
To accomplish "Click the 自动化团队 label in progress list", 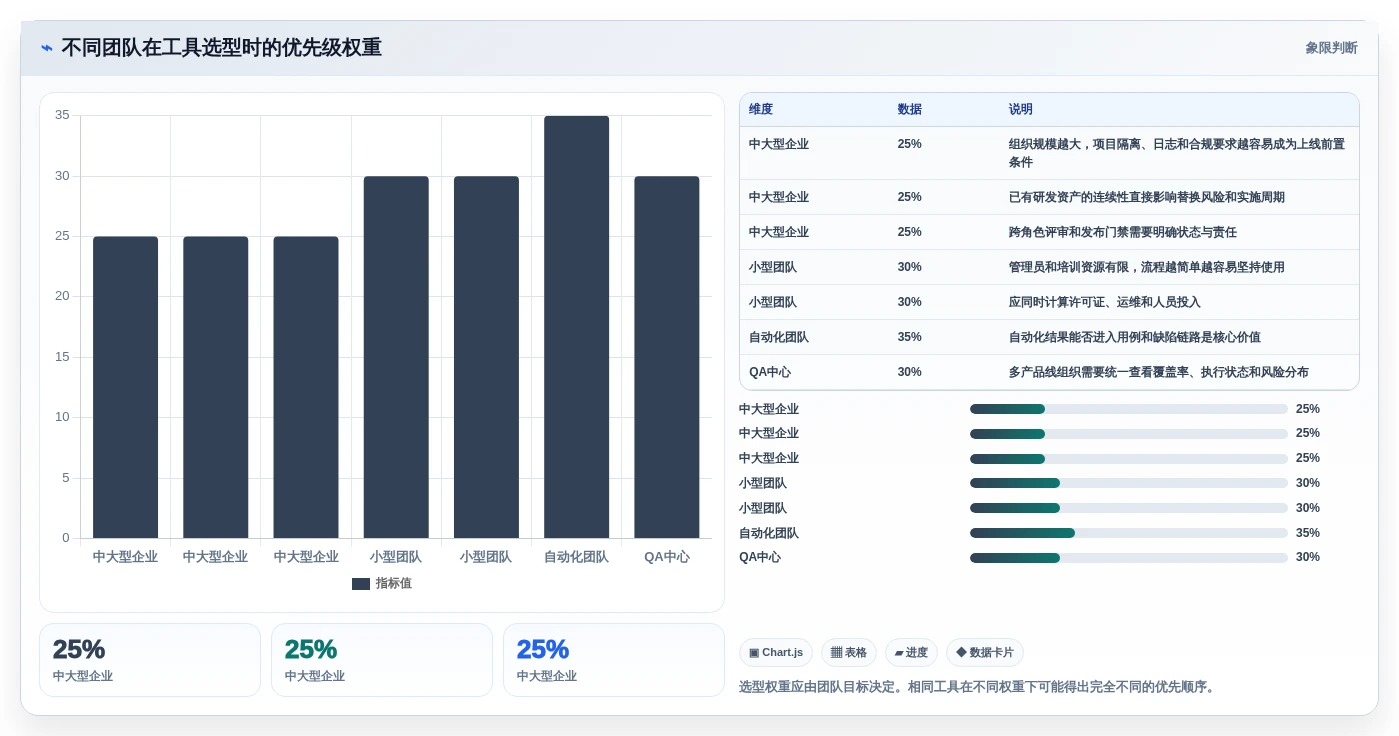I will click(769, 533).
